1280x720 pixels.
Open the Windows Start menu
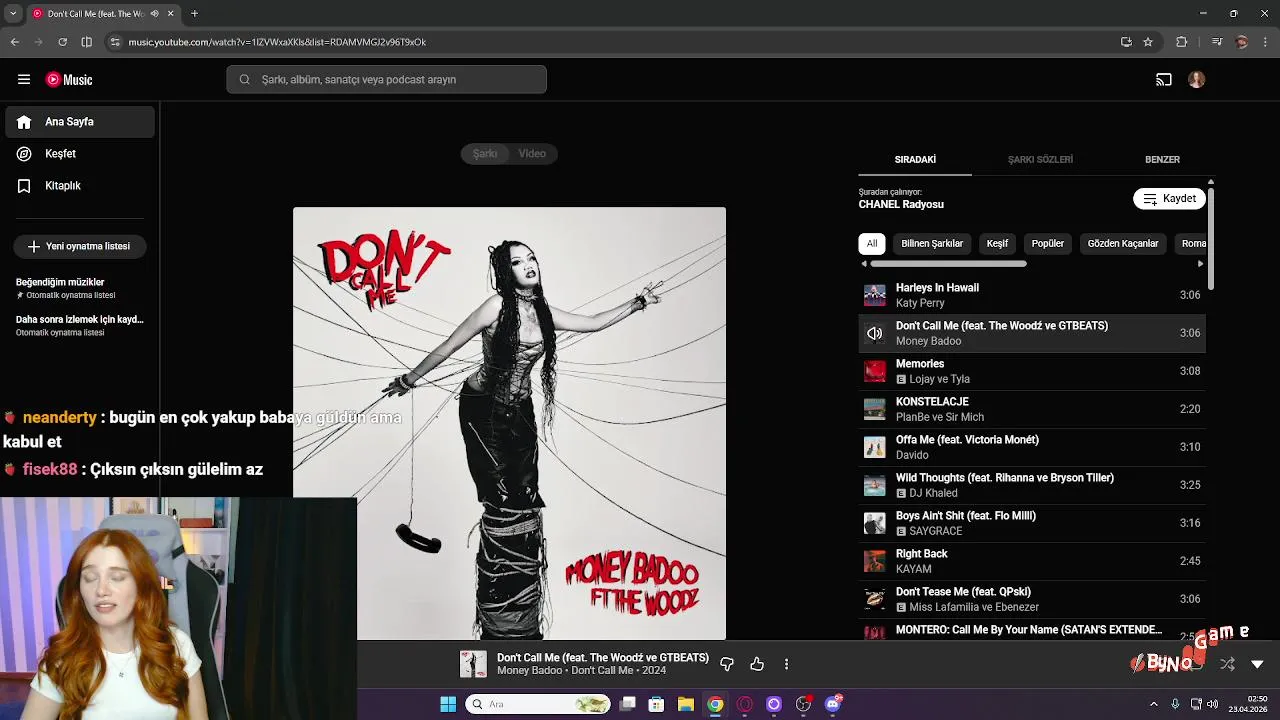point(448,704)
